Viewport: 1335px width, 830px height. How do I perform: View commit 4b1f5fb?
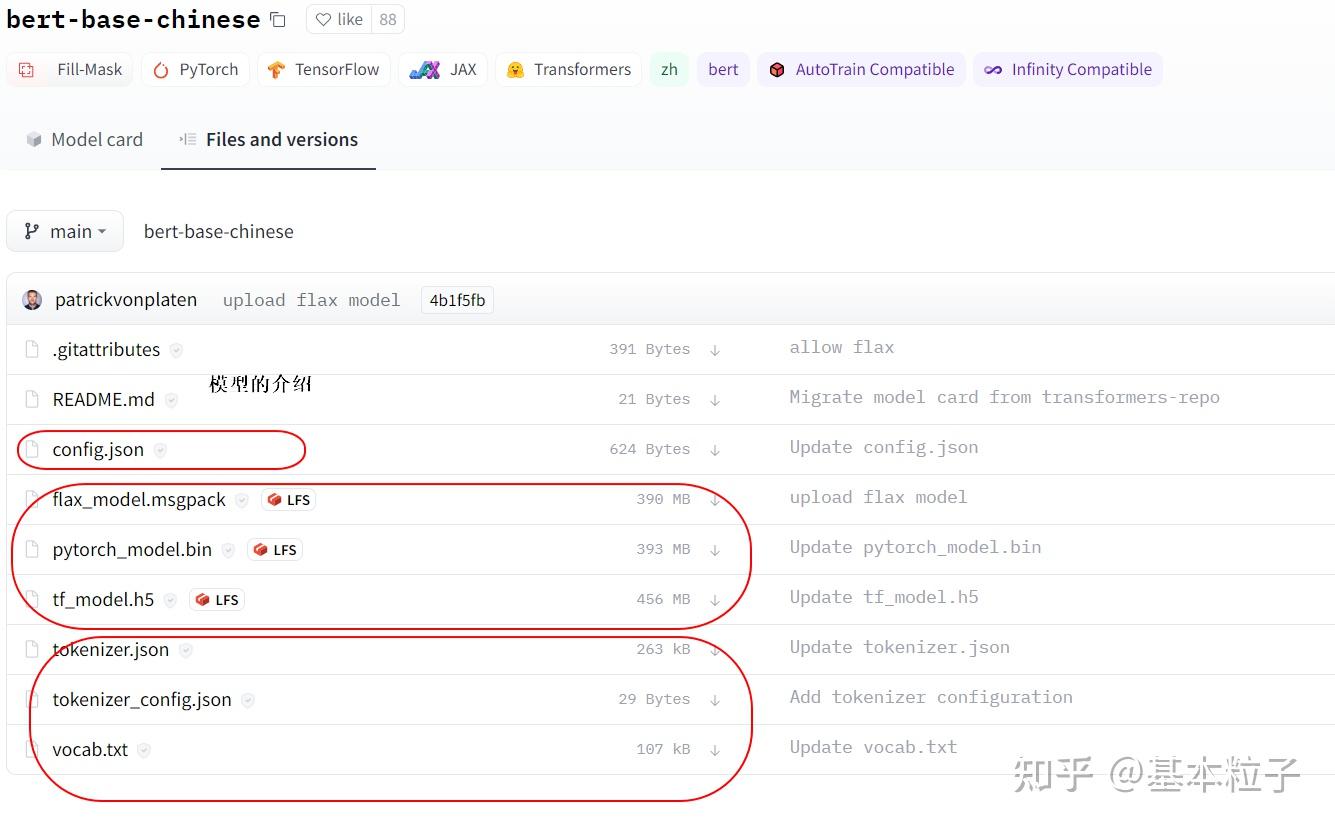pos(457,299)
